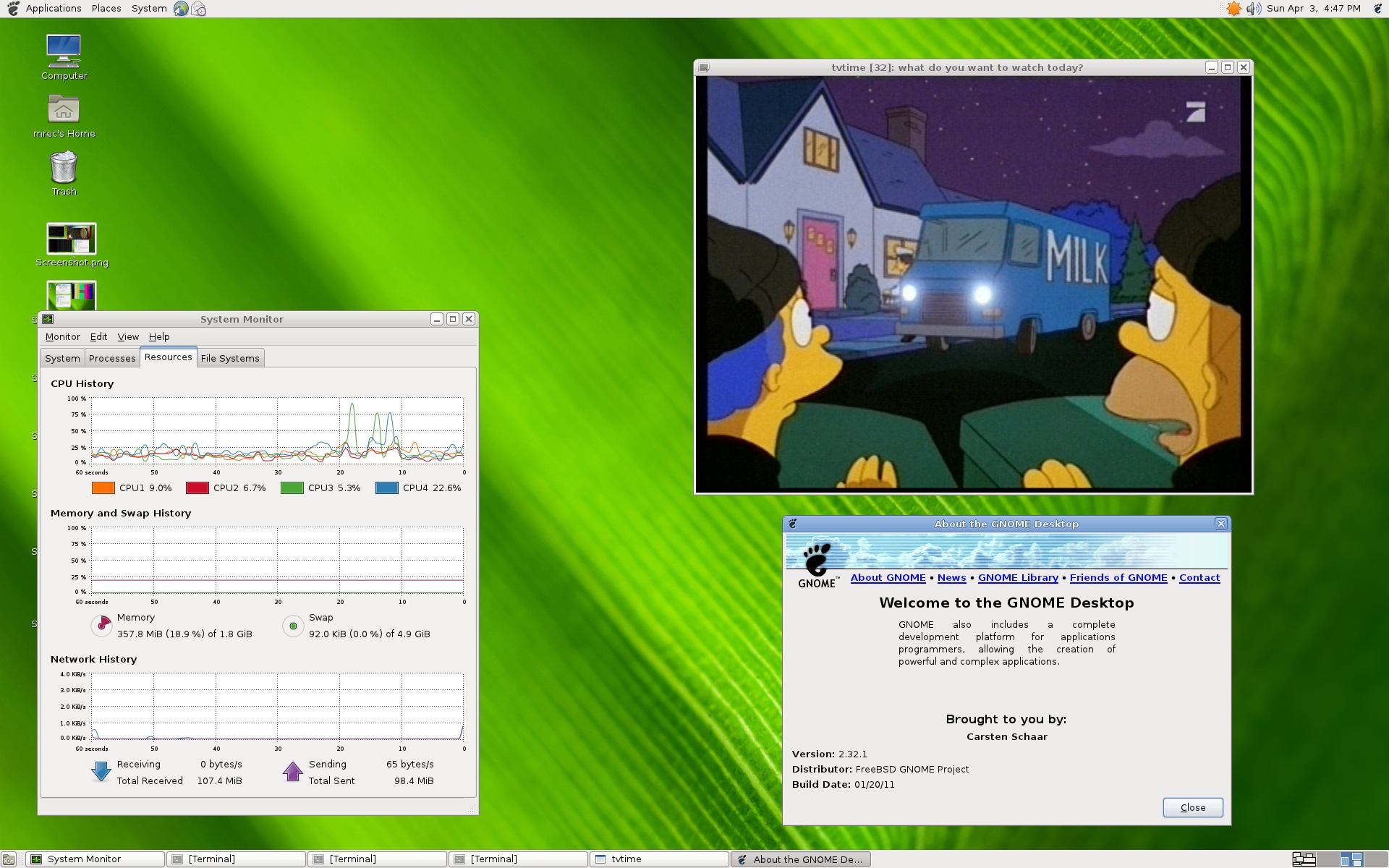Open the View menu in System Monitor
This screenshot has height=868, width=1389.
(x=128, y=337)
